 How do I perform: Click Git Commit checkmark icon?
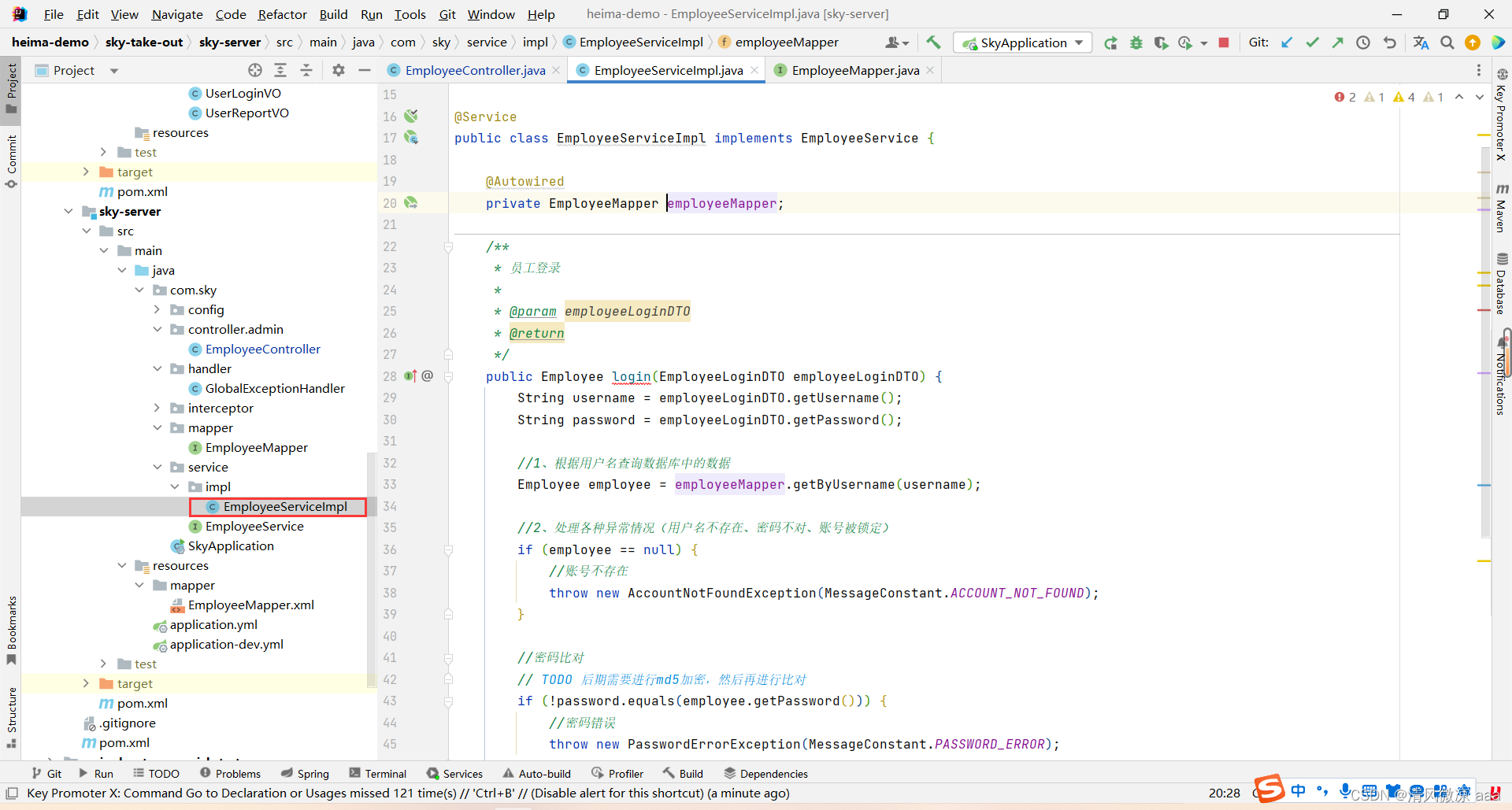(x=1312, y=43)
